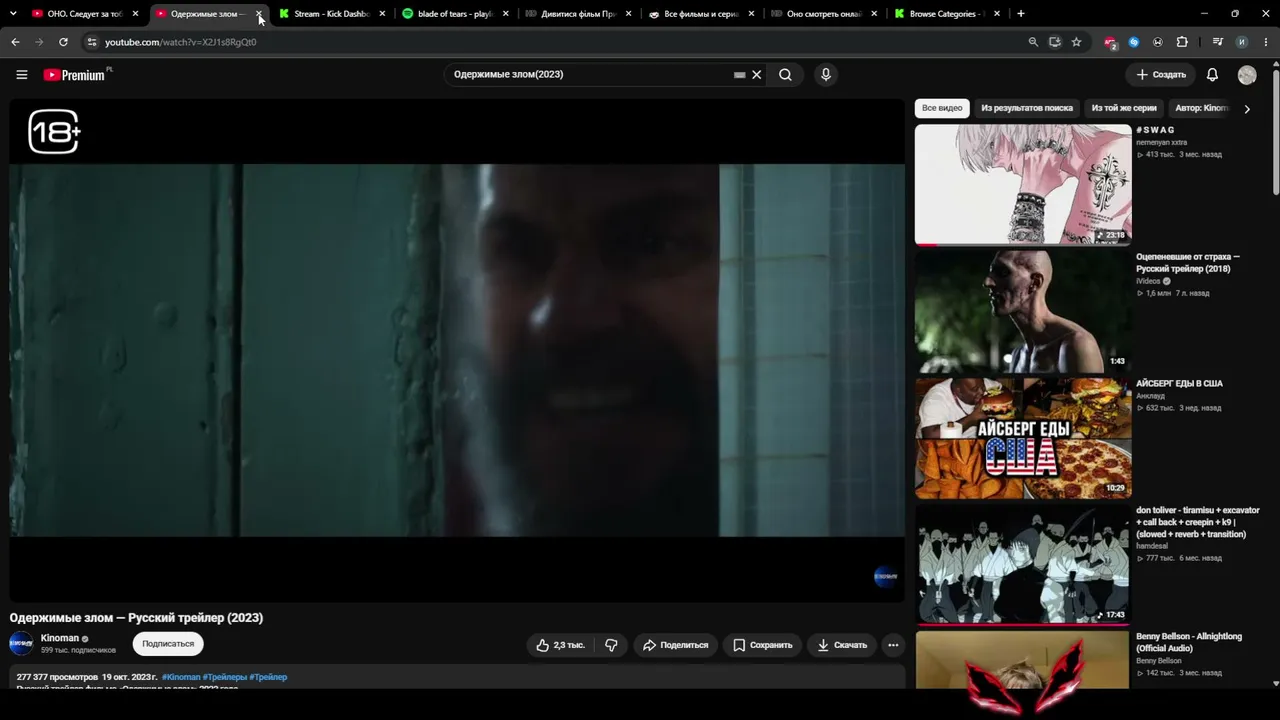Share the video with 'Поделиться' button

[675, 645]
